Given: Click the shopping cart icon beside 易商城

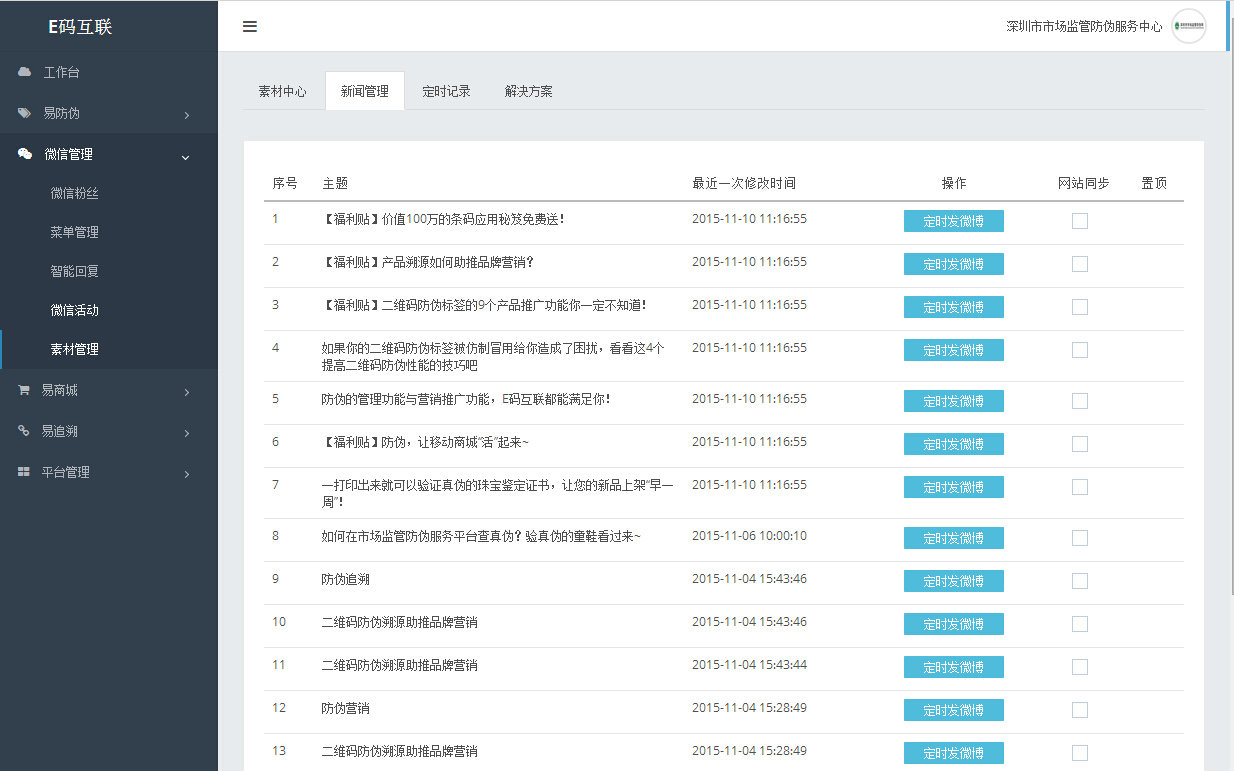Looking at the screenshot, I should [24, 391].
